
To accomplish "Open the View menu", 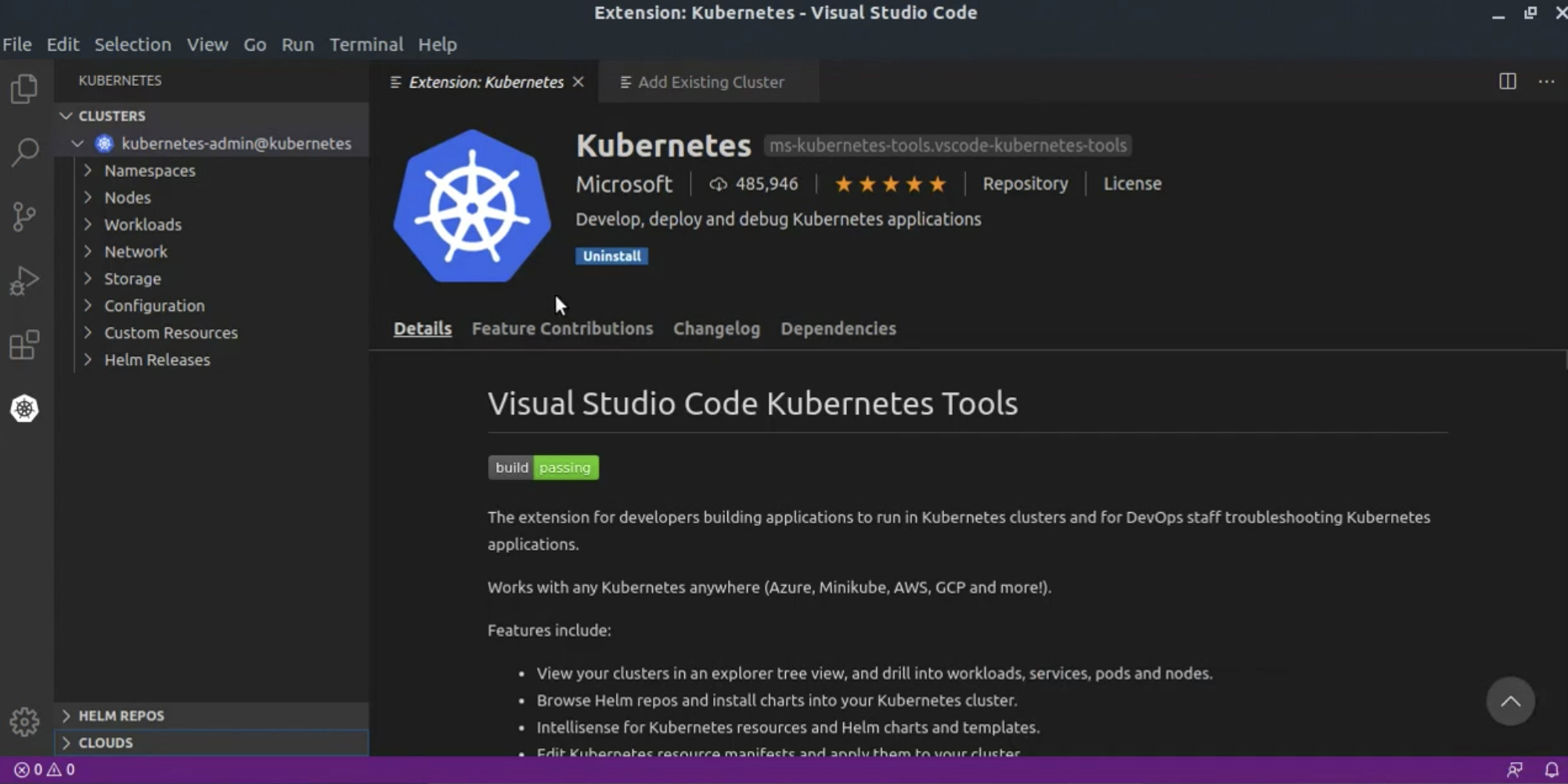I will pyautogui.click(x=207, y=45).
